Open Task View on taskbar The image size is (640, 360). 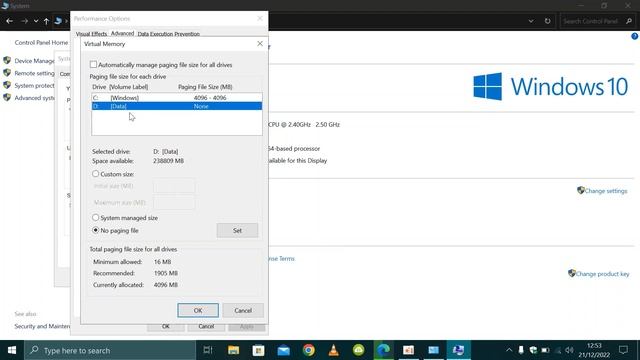click(208, 350)
